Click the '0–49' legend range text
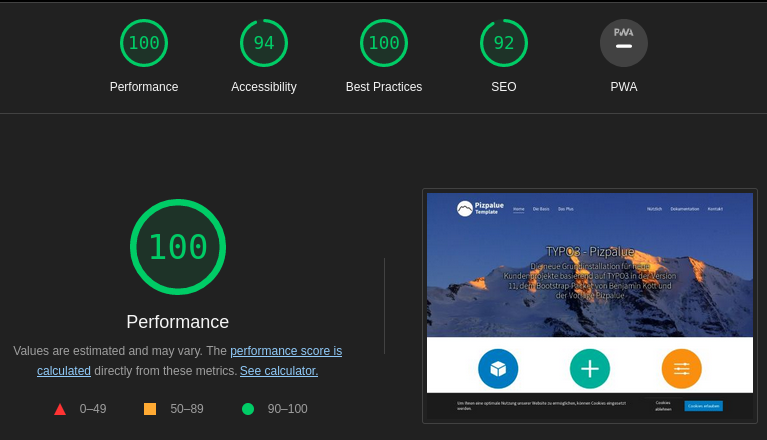Screen dimensions: 767x440 point(93,409)
